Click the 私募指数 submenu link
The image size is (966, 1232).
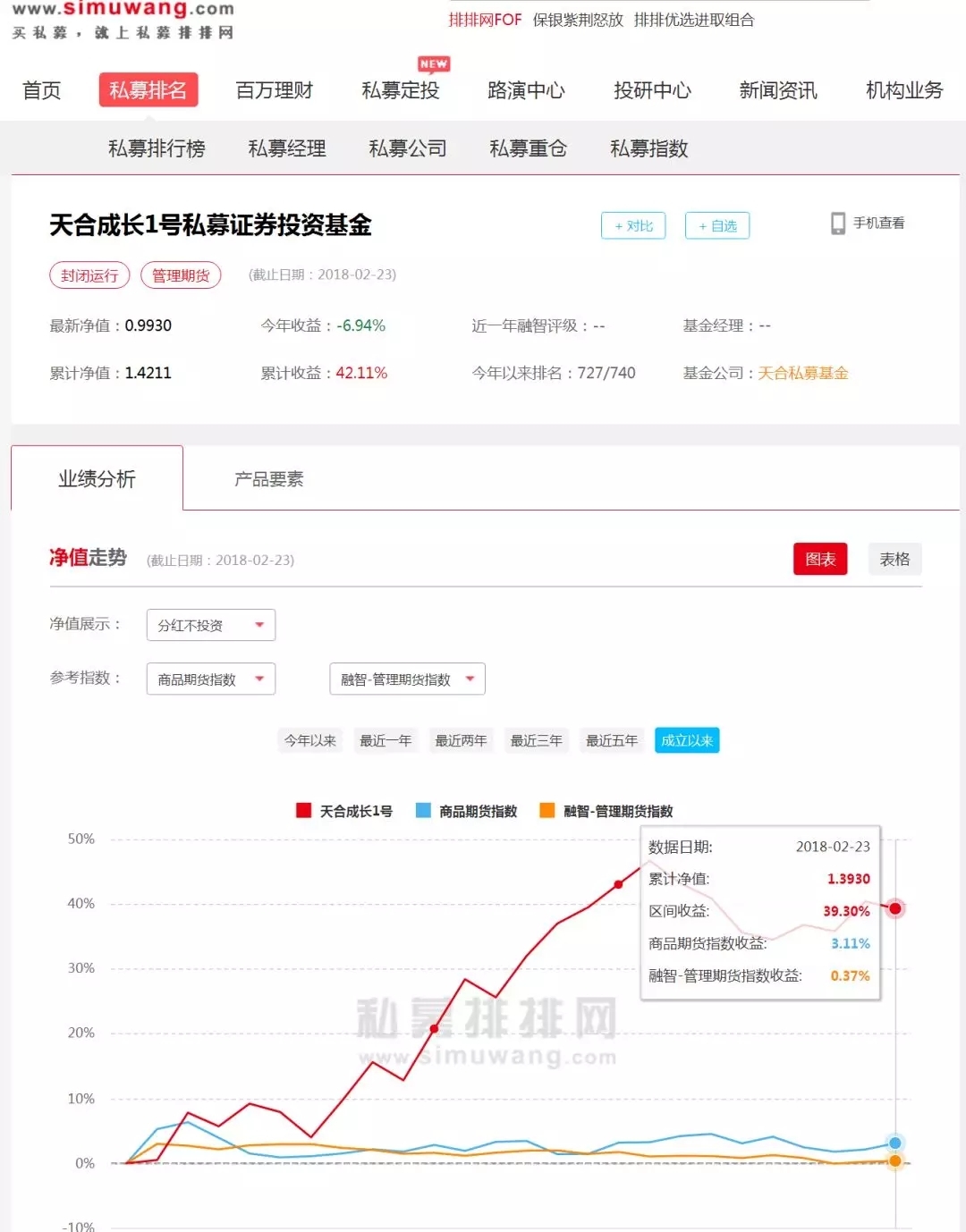(649, 148)
